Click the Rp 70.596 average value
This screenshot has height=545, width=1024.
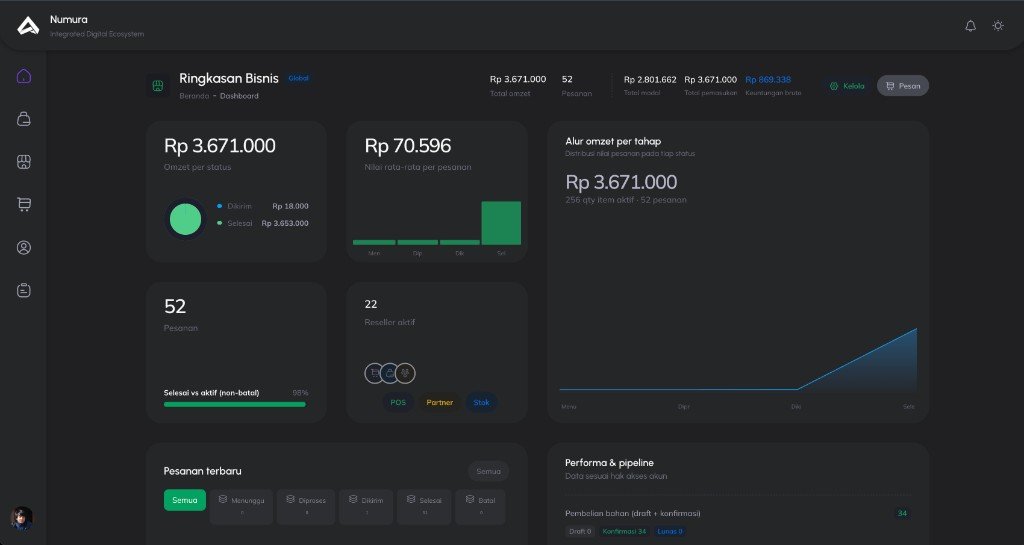408,146
